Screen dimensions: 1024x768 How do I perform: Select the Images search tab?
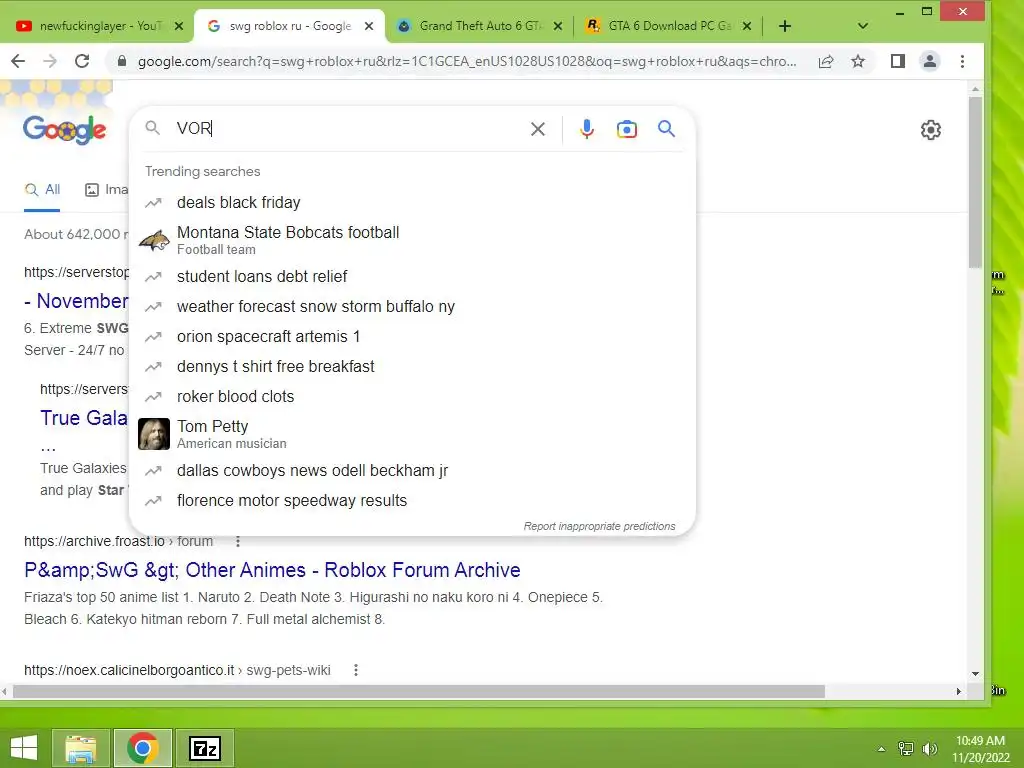click(106, 190)
